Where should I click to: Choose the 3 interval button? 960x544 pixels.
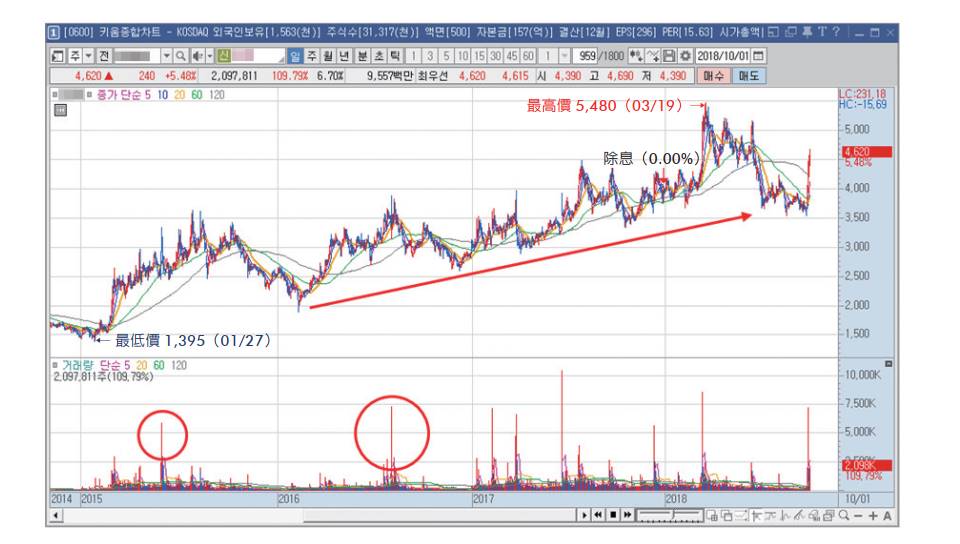pos(430,56)
